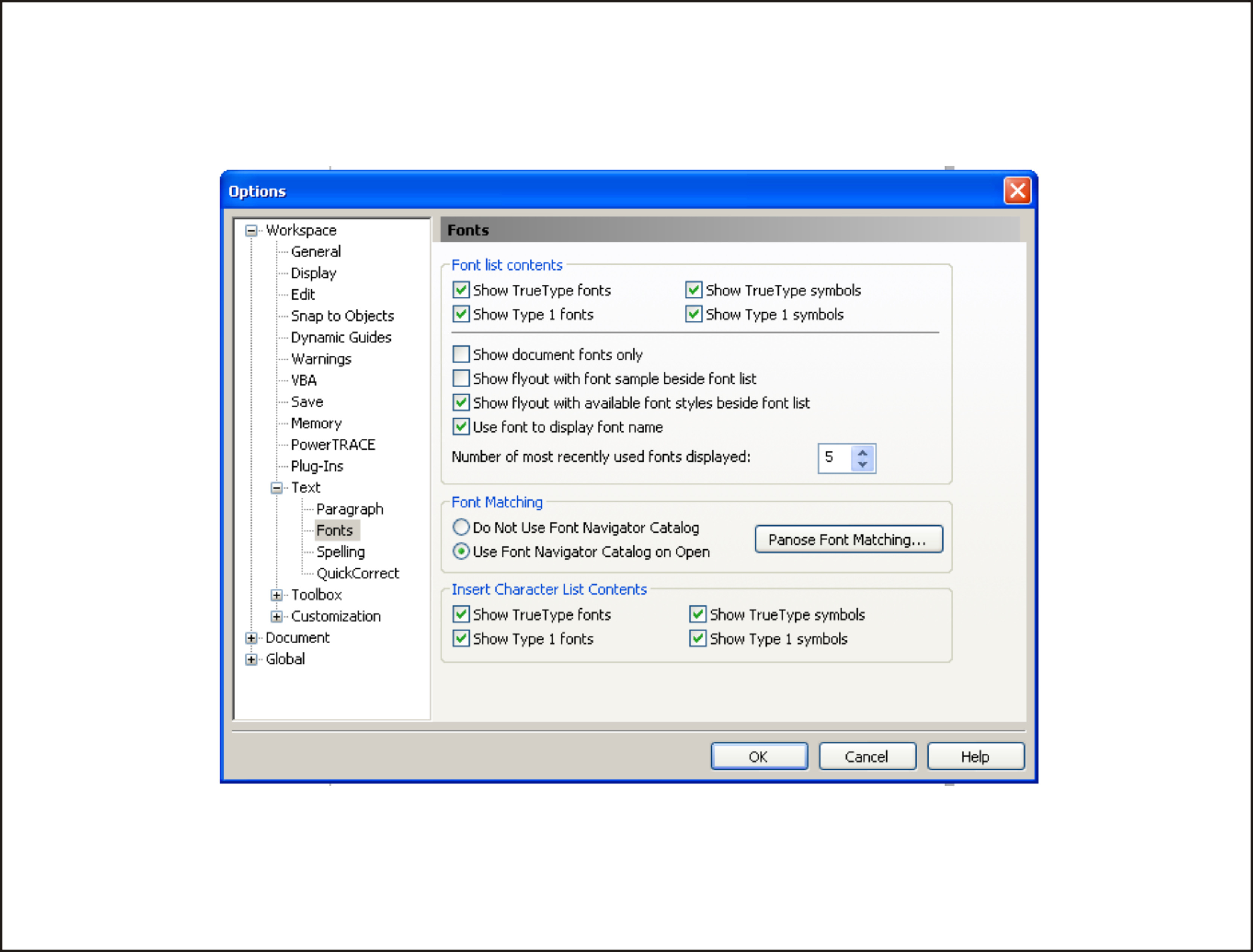This screenshot has height=952, width=1253.
Task: Enable Show document fonts only checkbox
Action: point(461,355)
